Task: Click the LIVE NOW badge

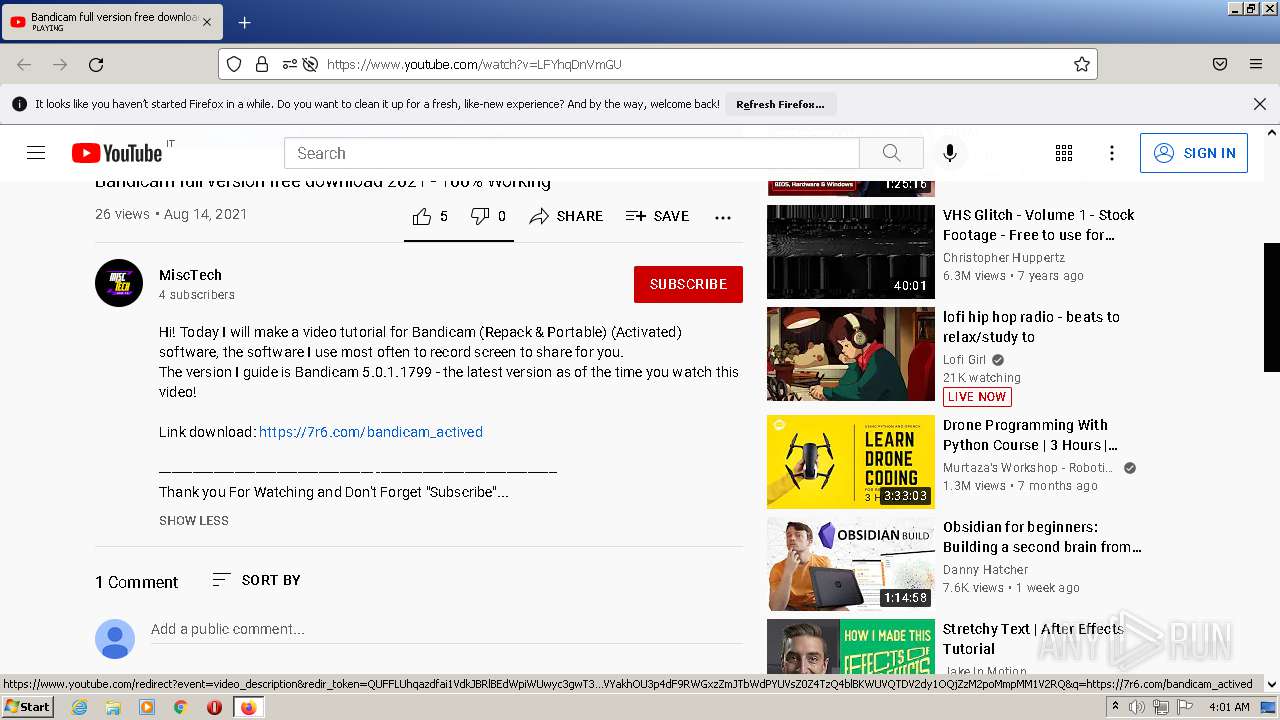Action: click(977, 397)
